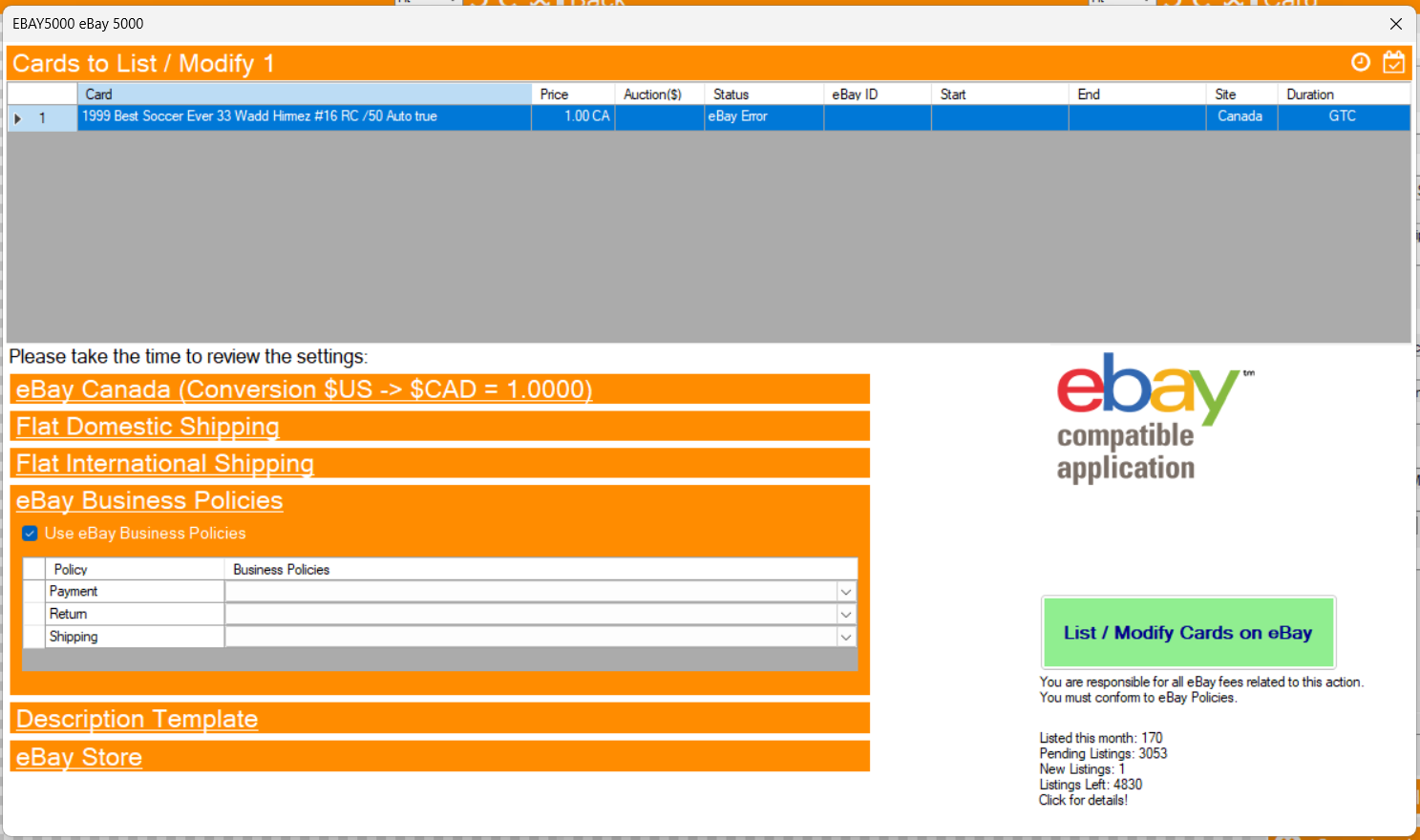Click Listings Left: 4830 text
Viewport: 1420px width, 840px height.
pyautogui.click(x=1091, y=785)
